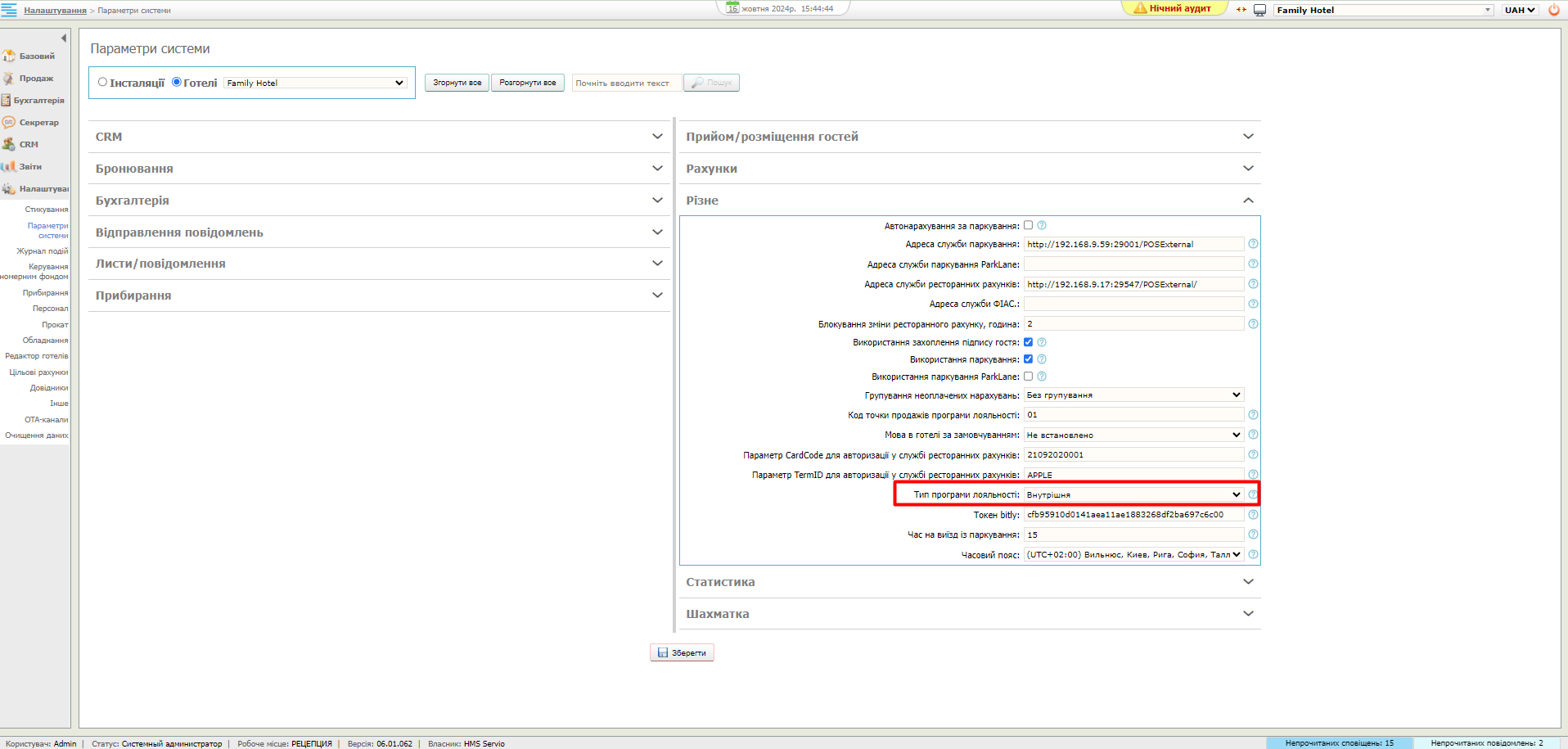This screenshot has height=749, width=1568.
Task: Click help icon beside Часовий пояс
Action: point(1253,554)
